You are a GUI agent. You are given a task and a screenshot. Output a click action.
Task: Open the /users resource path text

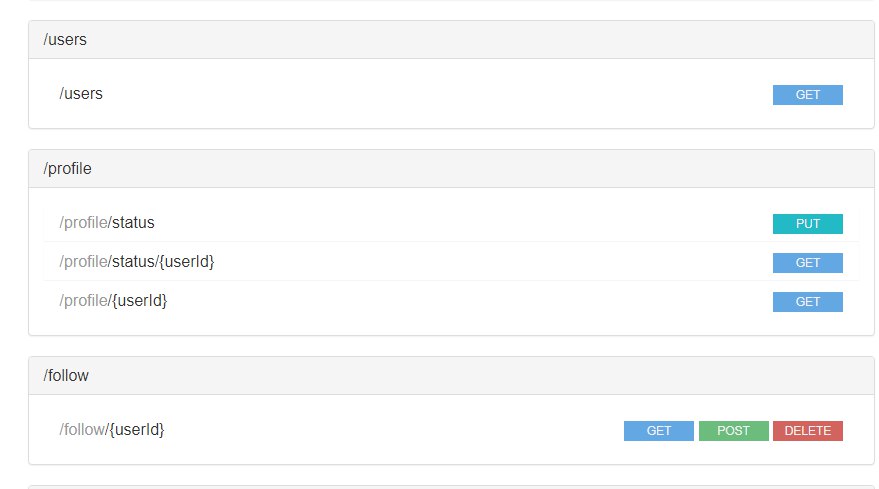(81, 94)
